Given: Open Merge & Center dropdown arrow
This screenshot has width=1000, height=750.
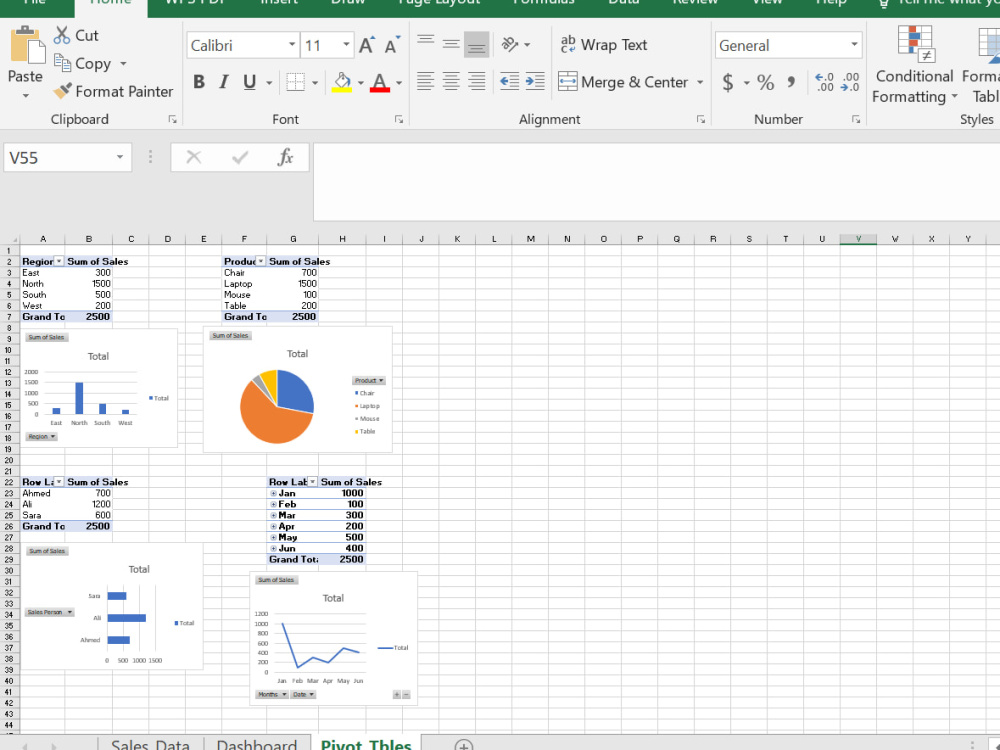Looking at the screenshot, I should [700, 82].
